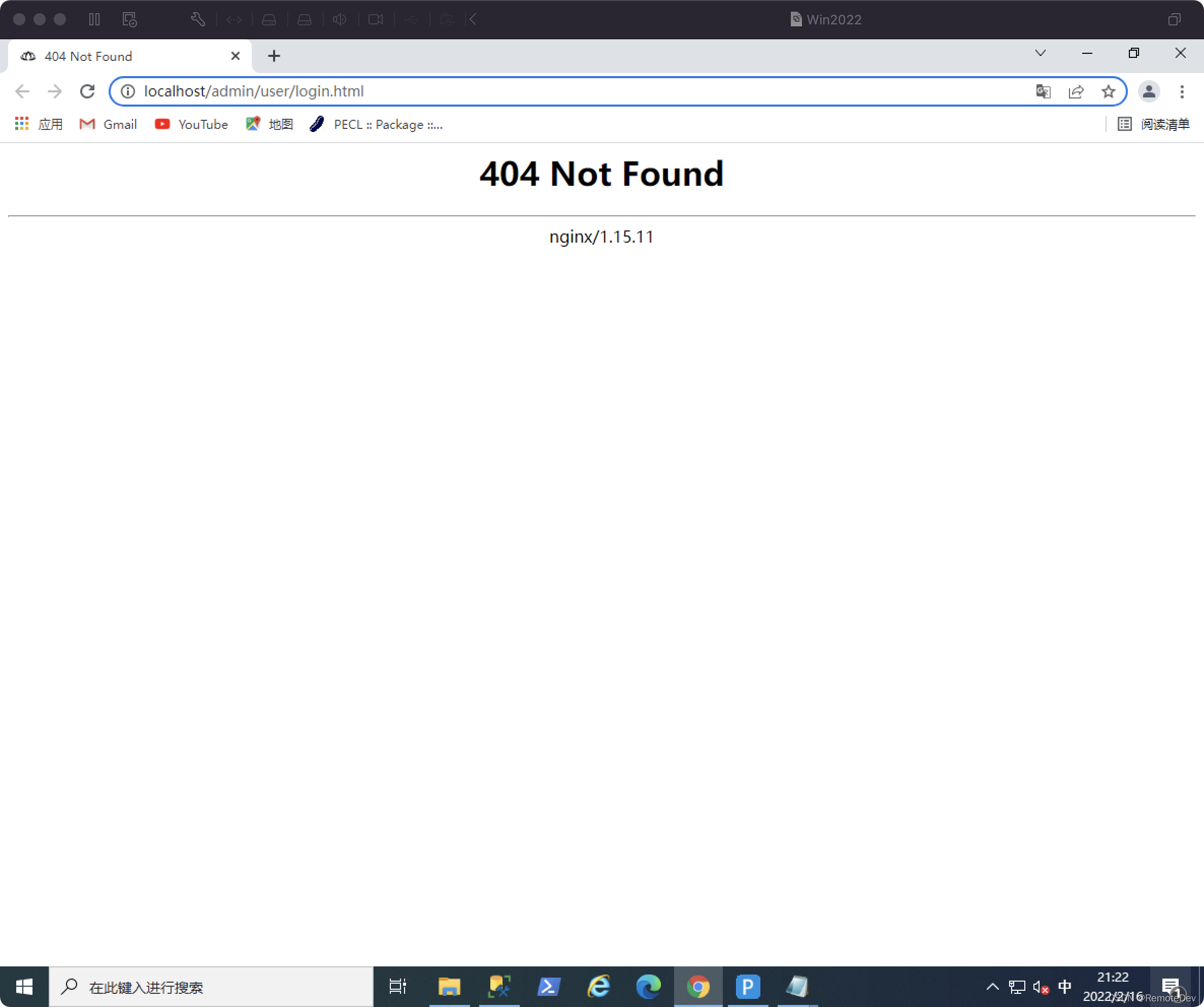
Task: Click the 404 Not Found heading
Action: point(601,173)
